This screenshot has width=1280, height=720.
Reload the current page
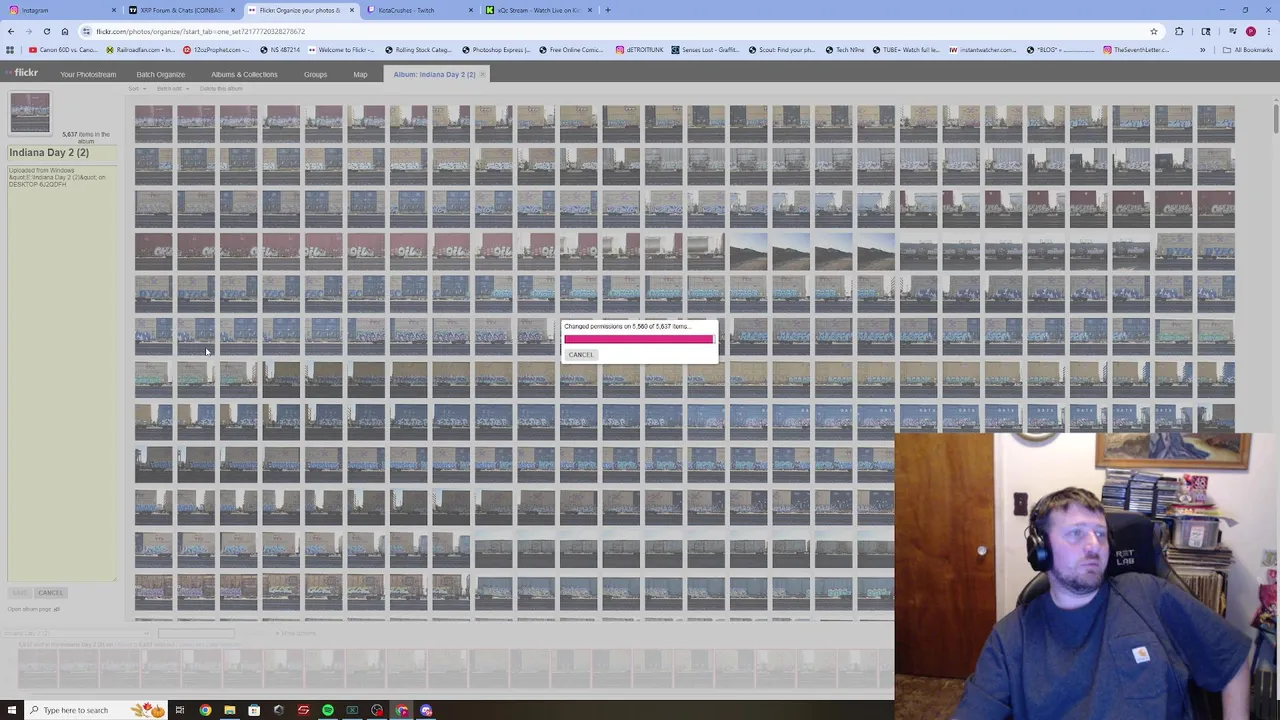(x=47, y=31)
